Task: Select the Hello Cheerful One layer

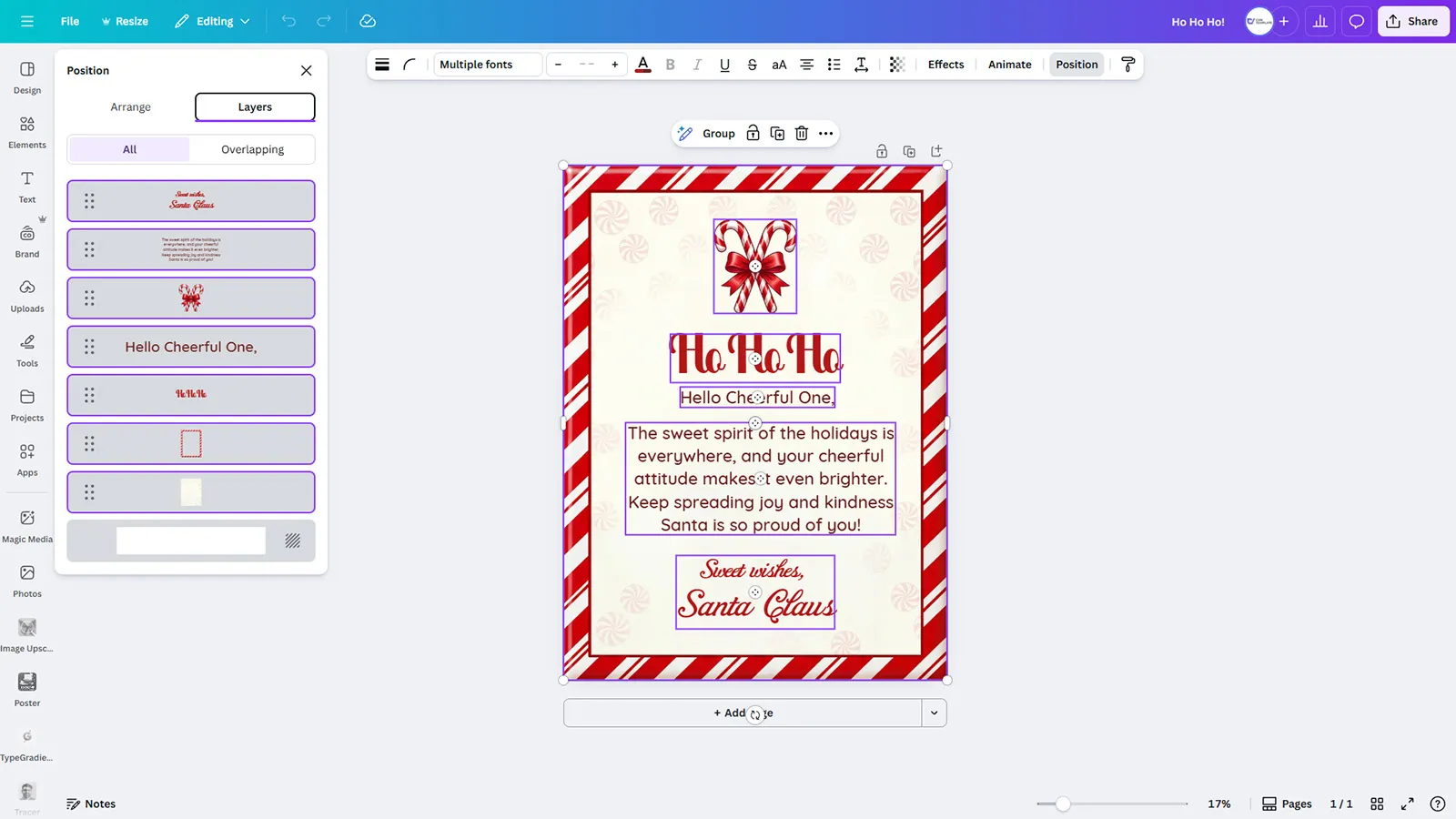Action: (191, 347)
